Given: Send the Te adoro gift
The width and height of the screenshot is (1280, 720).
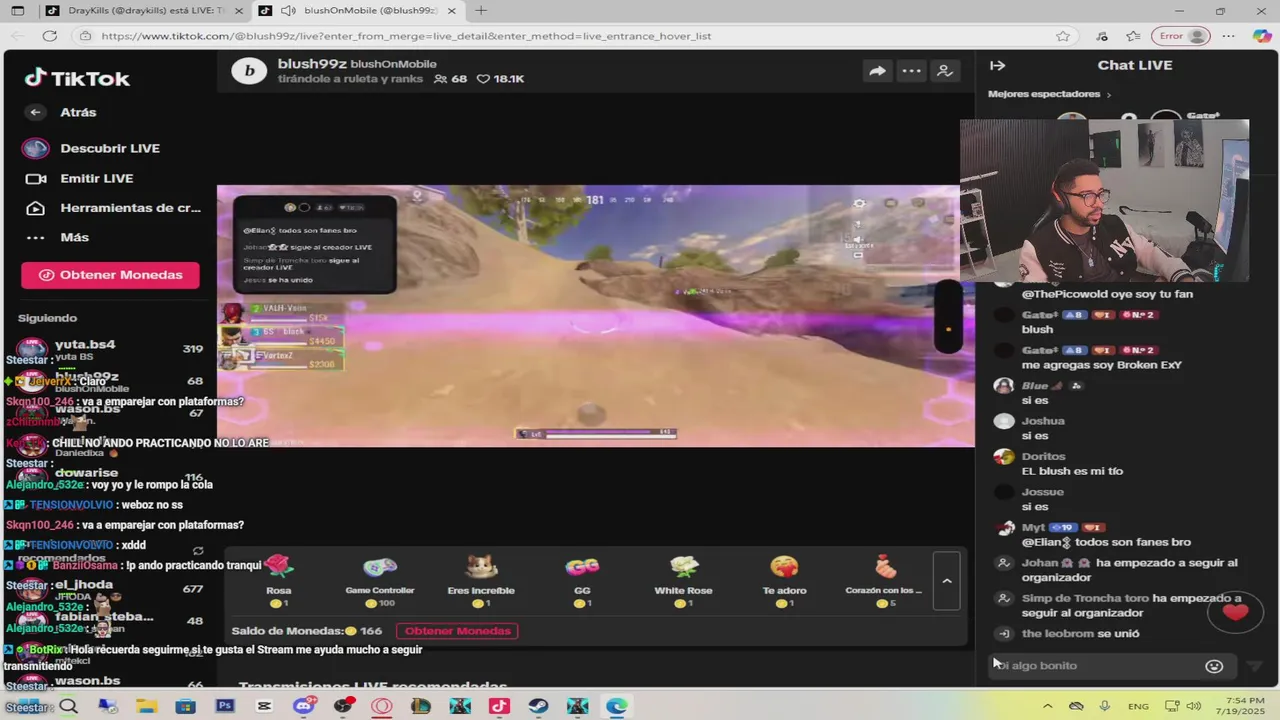Looking at the screenshot, I should (784, 581).
